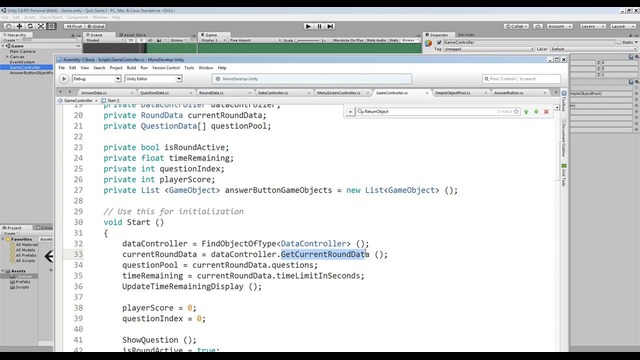Screen dimensions: 640x360
Task: Toggle the GameController active checkbox
Action: pos(439,42)
